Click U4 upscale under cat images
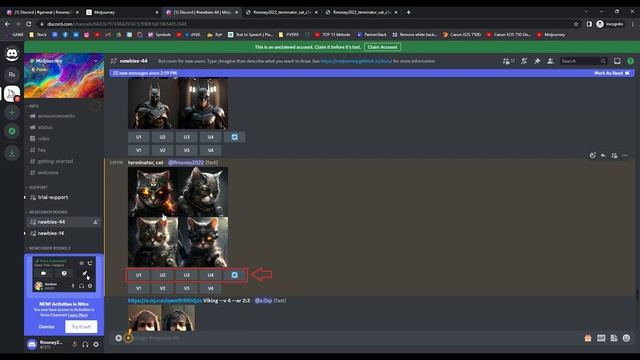Viewport: 640px width, 360px height. (x=211, y=275)
